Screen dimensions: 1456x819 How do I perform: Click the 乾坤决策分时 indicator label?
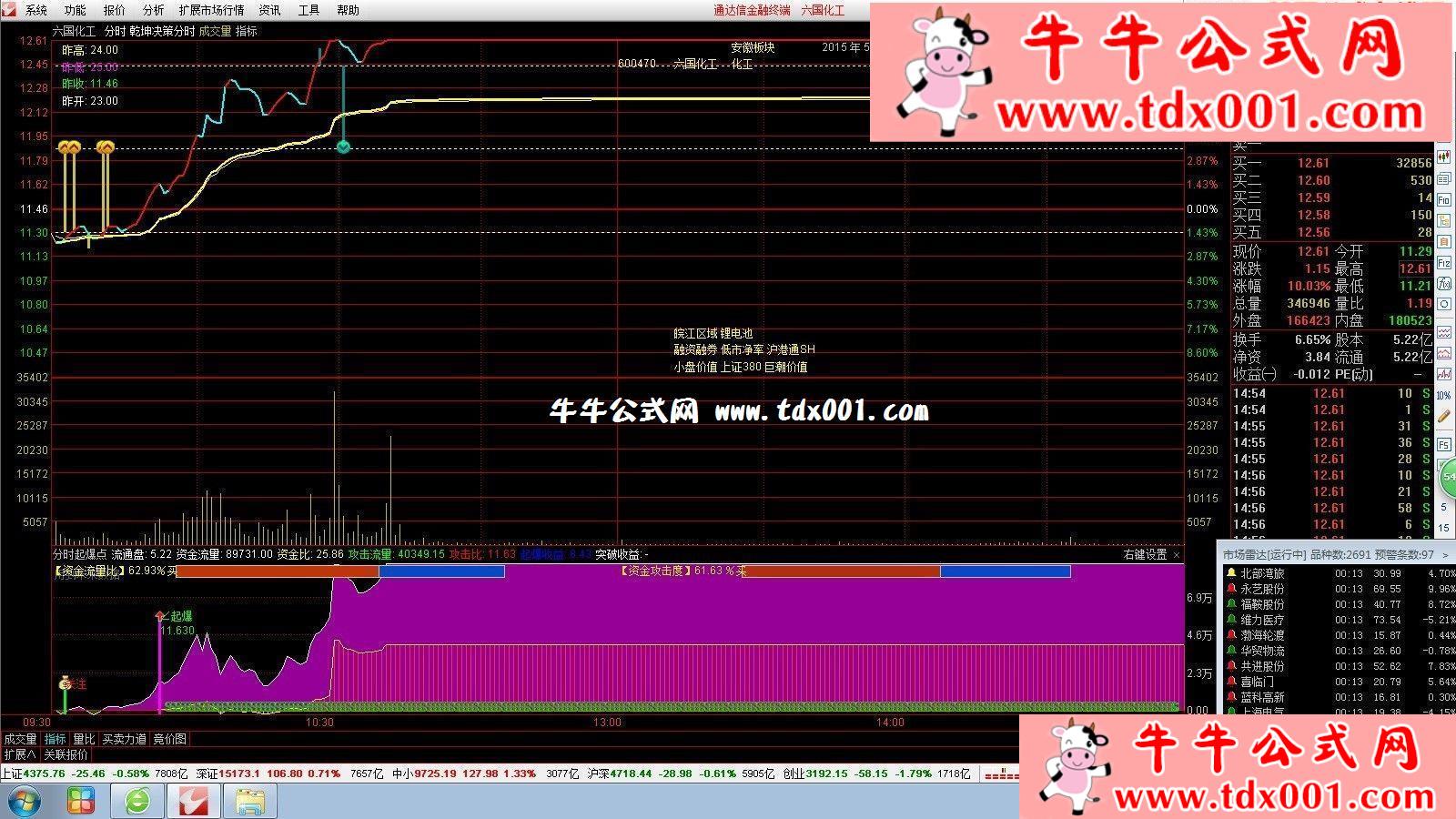tap(162, 31)
